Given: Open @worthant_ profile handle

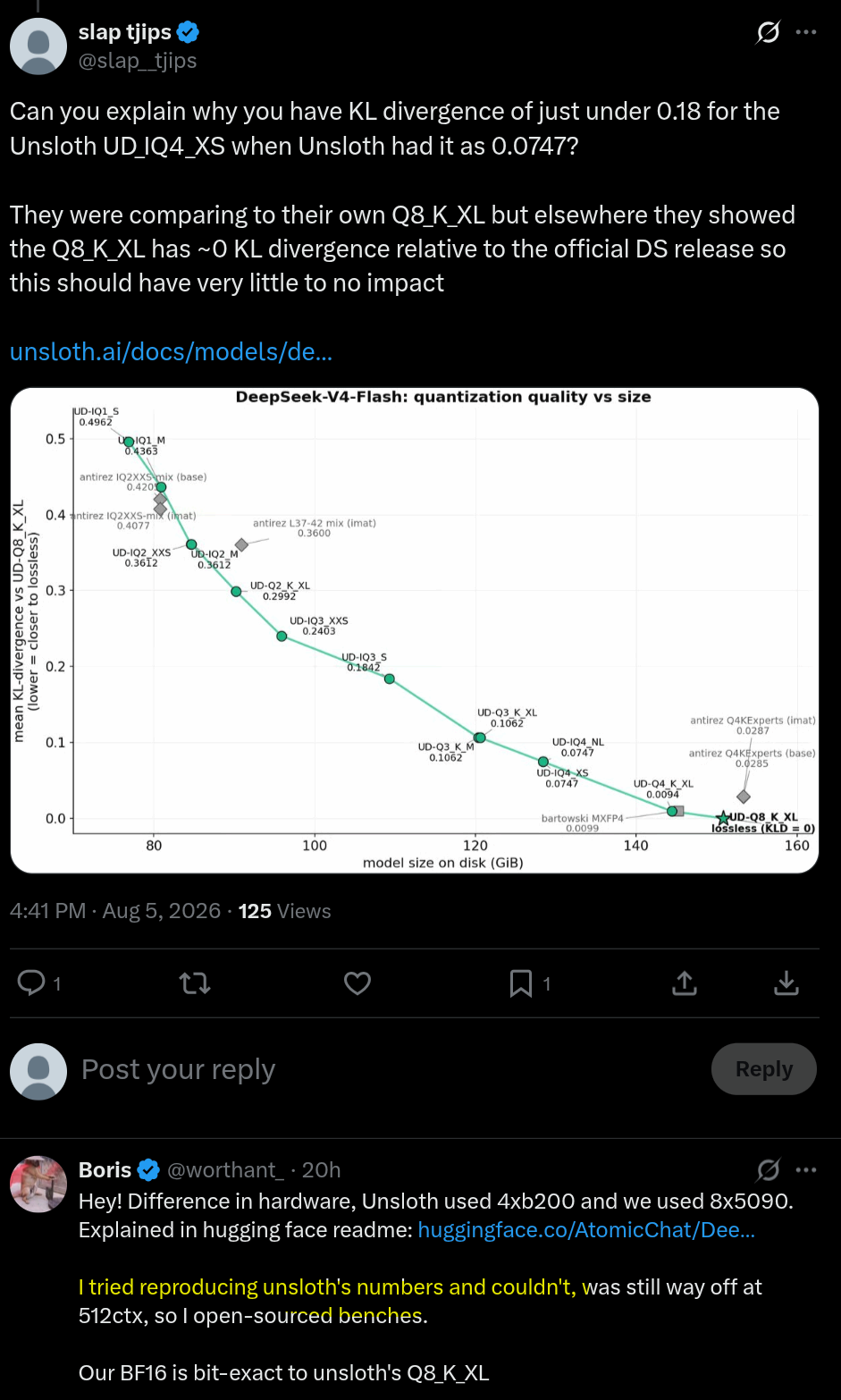Looking at the screenshot, I should pos(226,1169).
